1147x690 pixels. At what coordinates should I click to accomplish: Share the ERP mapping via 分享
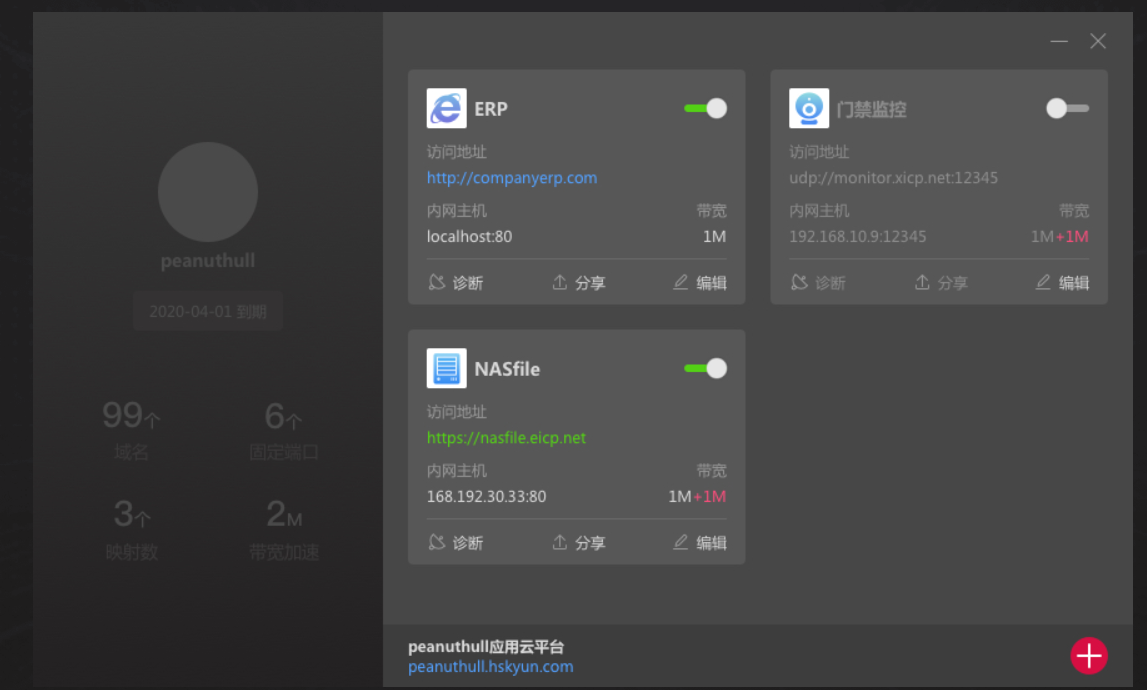tap(579, 283)
